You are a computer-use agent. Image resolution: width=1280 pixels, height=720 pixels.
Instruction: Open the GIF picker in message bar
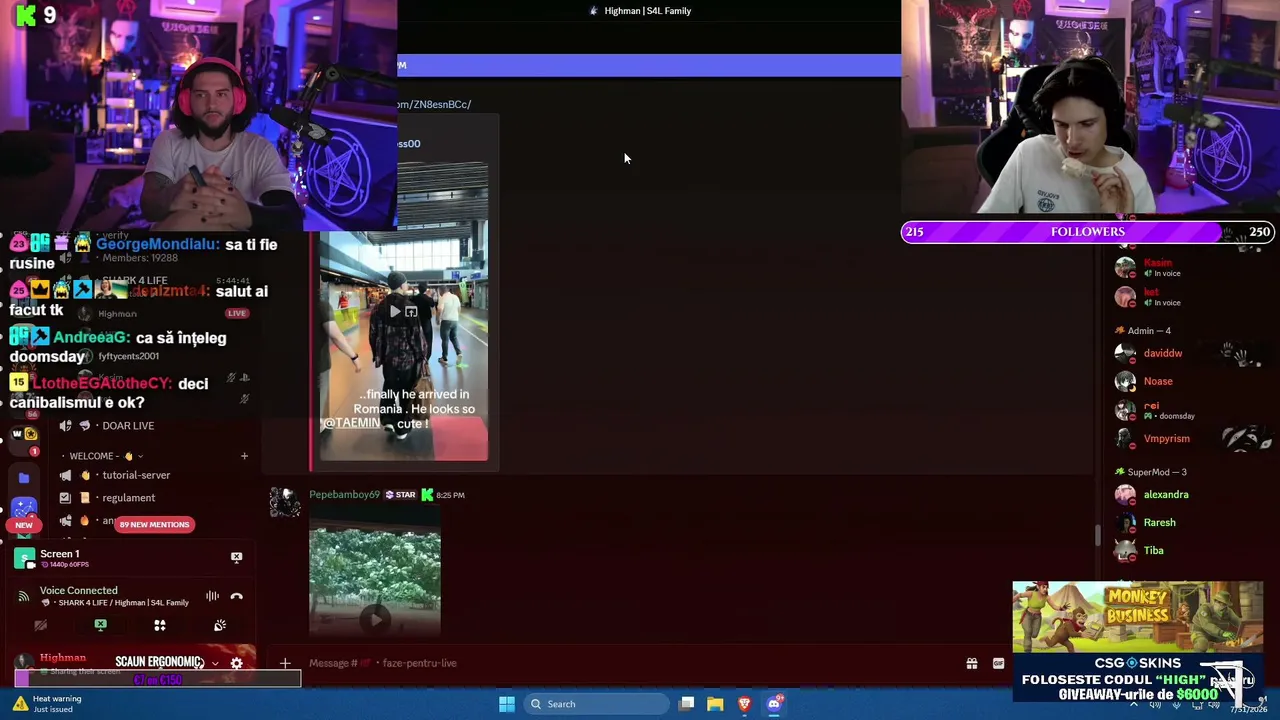coord(998,663)
